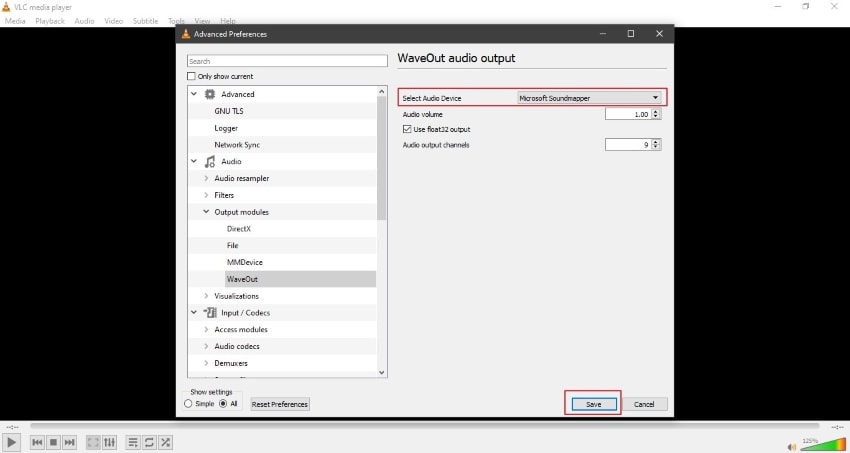This screenshot has width=850, height=453.
Task: Adjust the VLC volume slider
Action: (x=823, y=444)
